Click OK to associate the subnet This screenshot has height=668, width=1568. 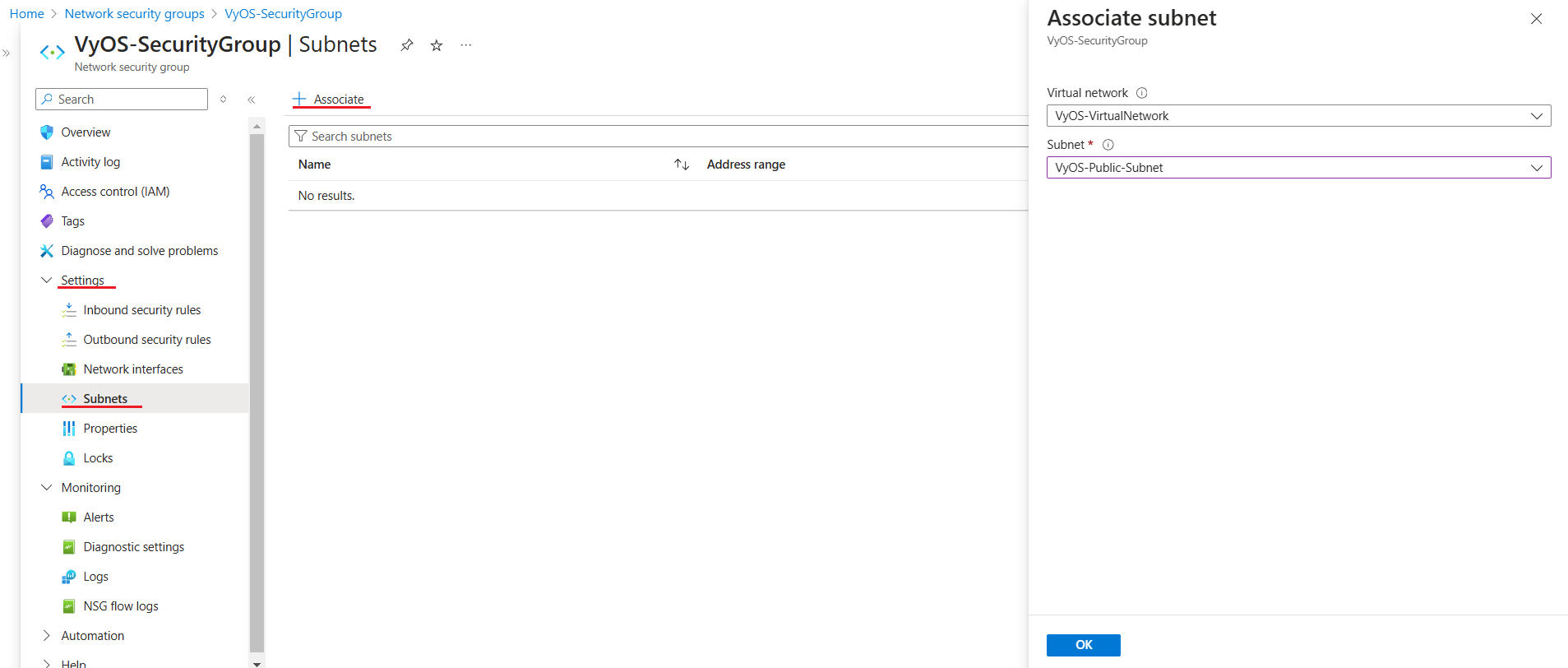tap(1083, 645)
